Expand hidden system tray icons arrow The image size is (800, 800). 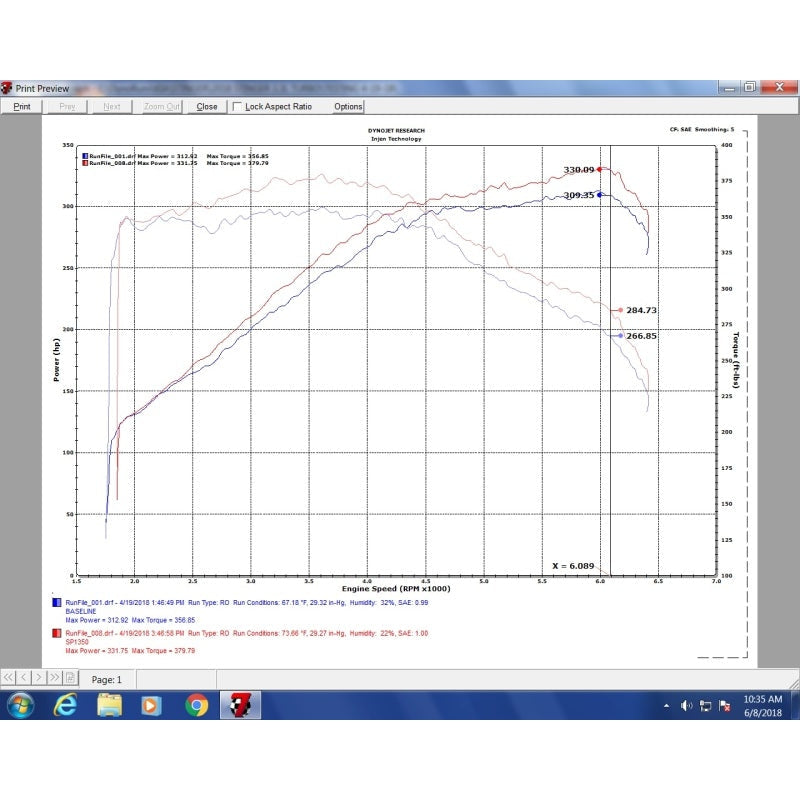pyautogui.click(x=667, y=706)
